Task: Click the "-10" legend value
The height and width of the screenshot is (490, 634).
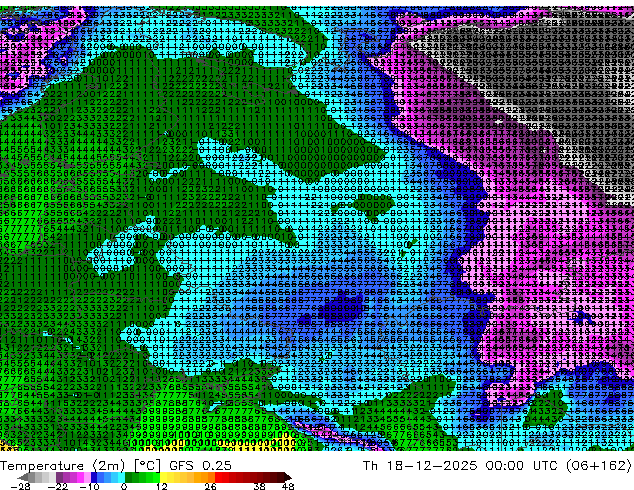Action: pos(89,486)
